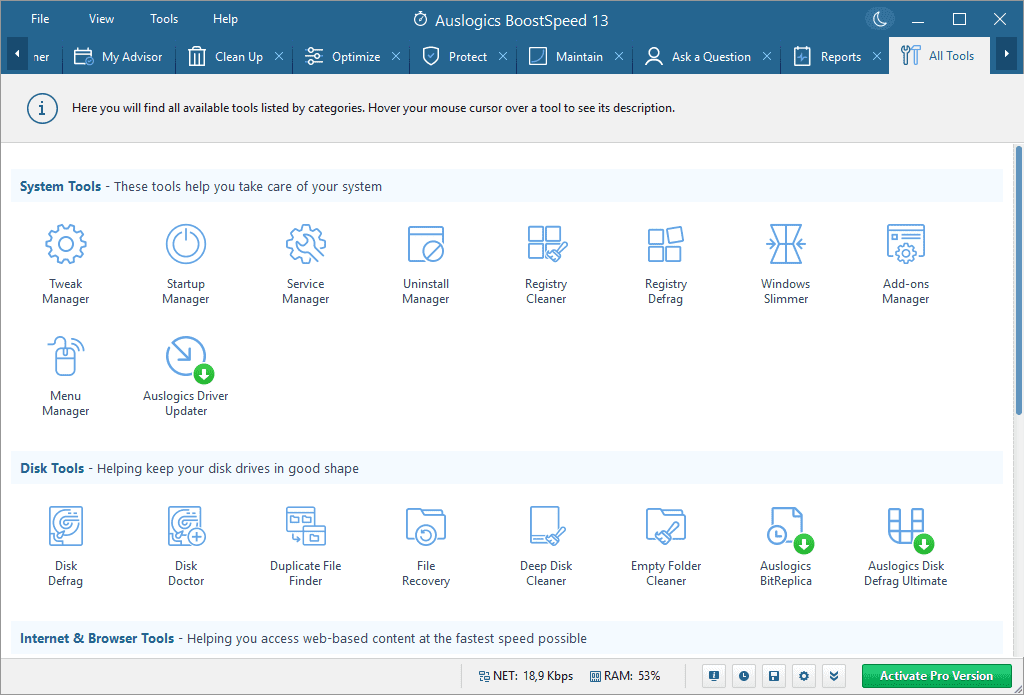Click the System Tools heading

tap(60, 187)
